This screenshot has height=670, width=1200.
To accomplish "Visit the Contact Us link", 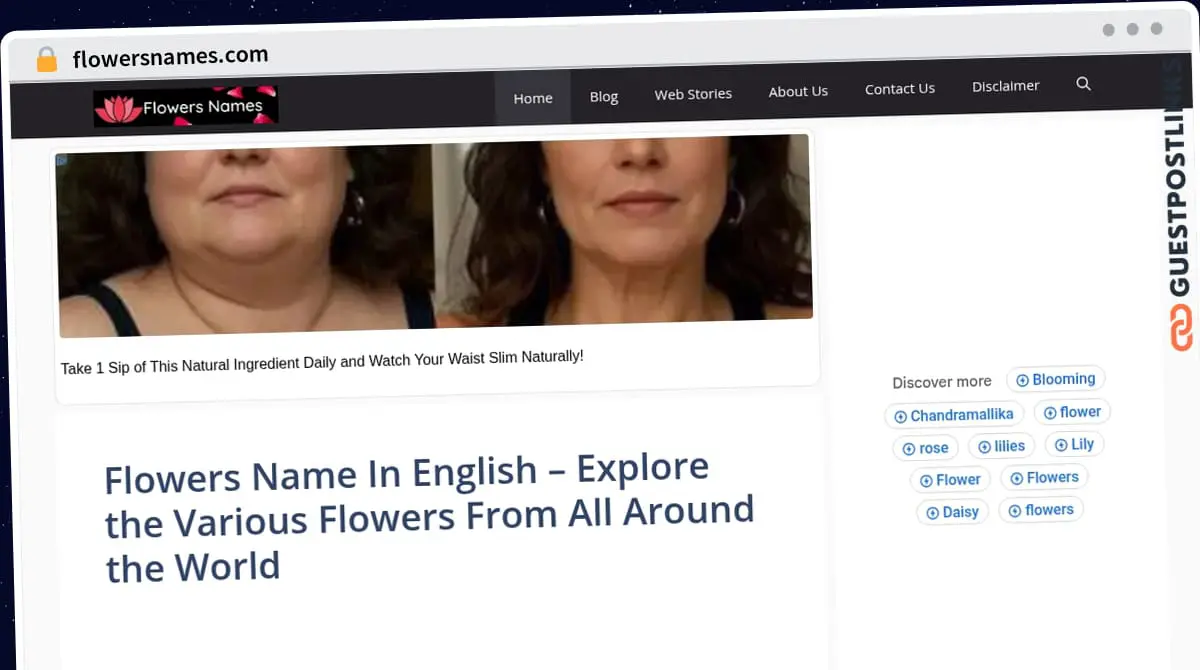I will (x=900, y=89).
